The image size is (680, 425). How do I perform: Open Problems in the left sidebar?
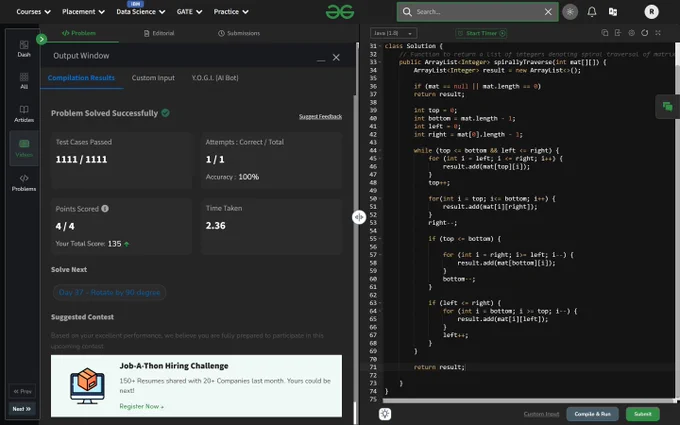tap(24, 183)
